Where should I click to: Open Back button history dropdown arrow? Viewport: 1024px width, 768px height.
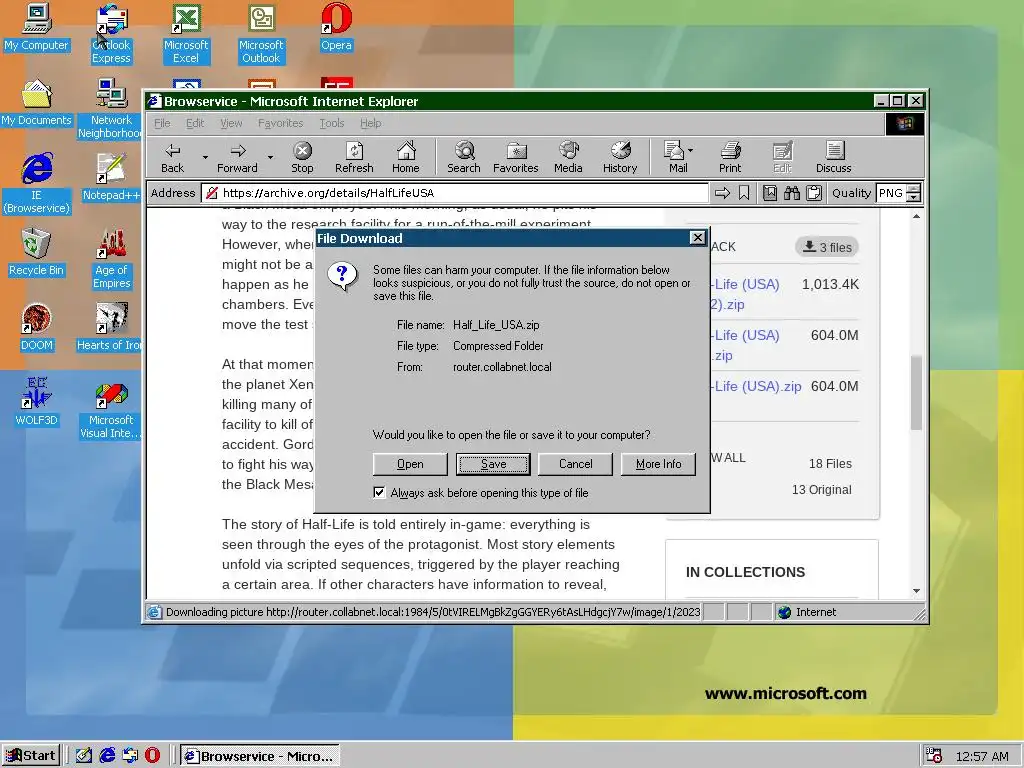coord(205,157)
